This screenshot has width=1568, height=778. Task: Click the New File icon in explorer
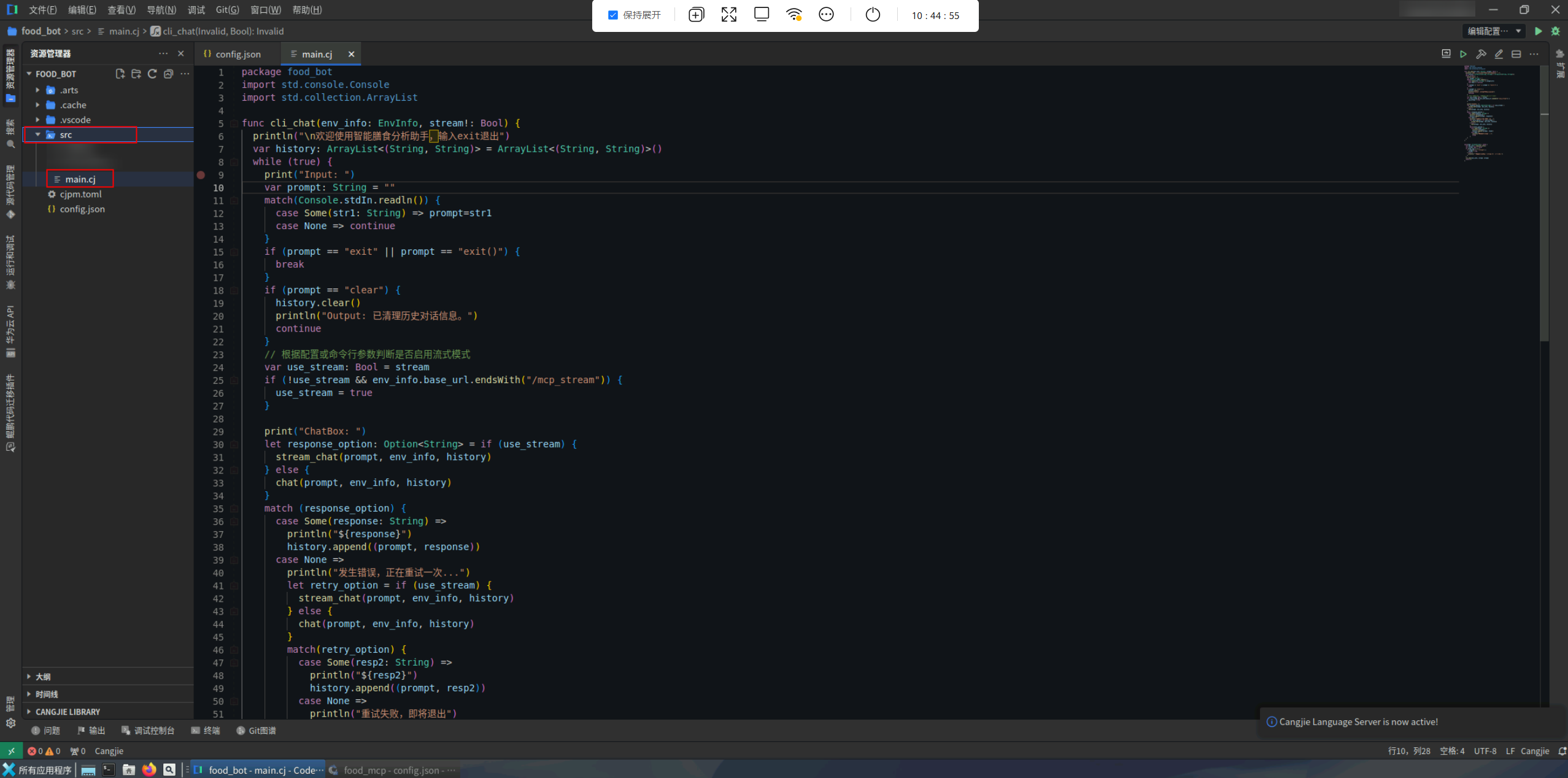tap(120, 74)
